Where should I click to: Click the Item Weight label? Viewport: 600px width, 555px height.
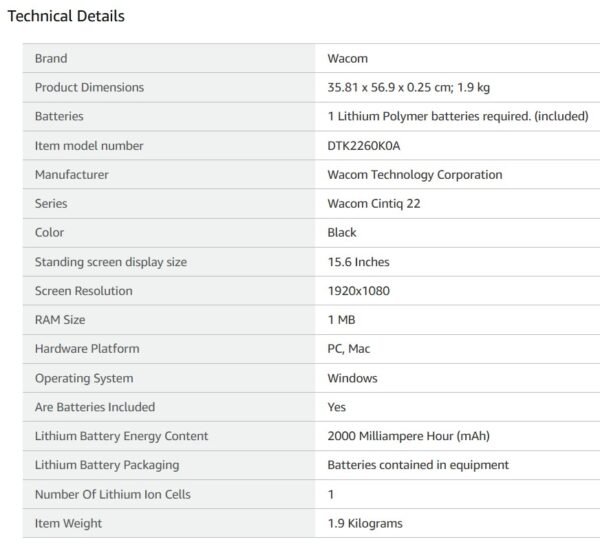[68, 523]
